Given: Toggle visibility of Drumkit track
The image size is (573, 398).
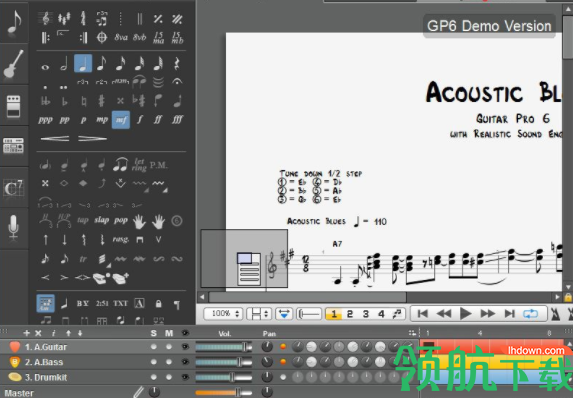Looking at the screenshot, I should 185,377.
